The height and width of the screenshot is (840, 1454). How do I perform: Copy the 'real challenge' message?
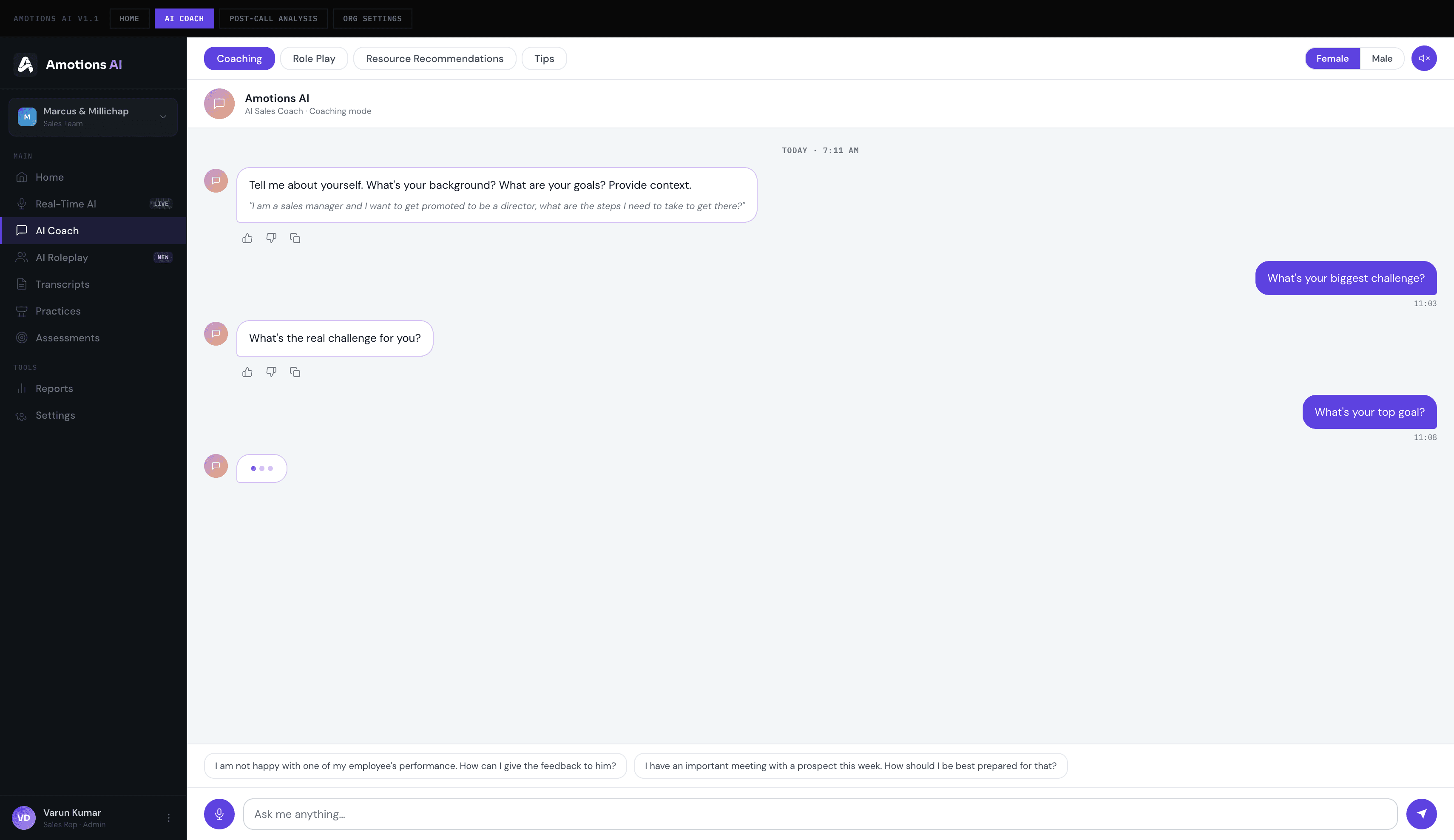point(295,372)
